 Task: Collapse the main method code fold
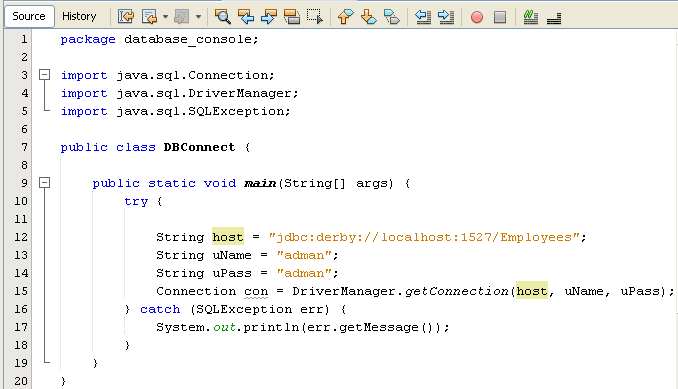[44, 183]
